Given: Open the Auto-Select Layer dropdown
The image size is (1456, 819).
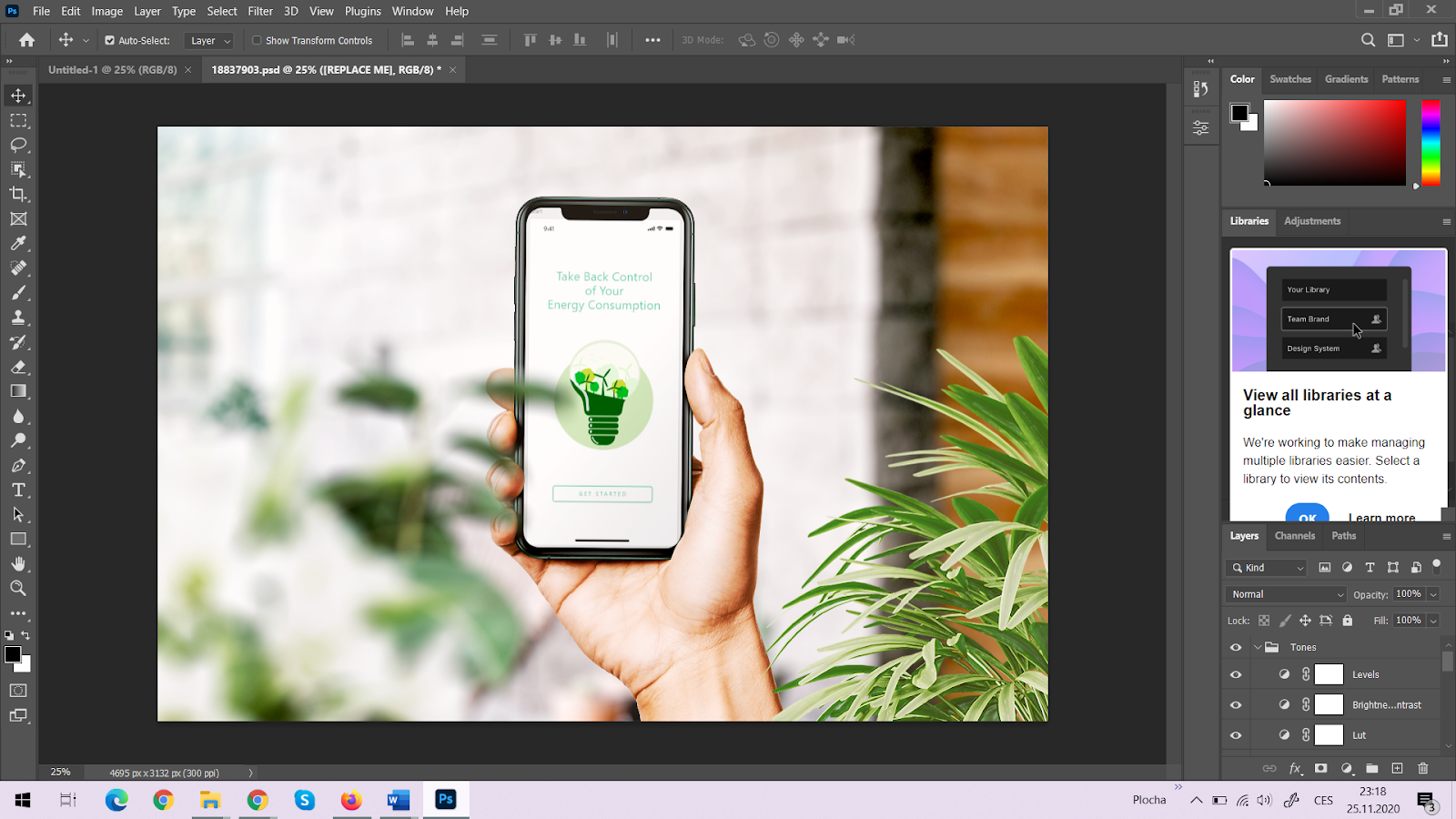Looking at the screenshot, I should click(x=209, y=40).
